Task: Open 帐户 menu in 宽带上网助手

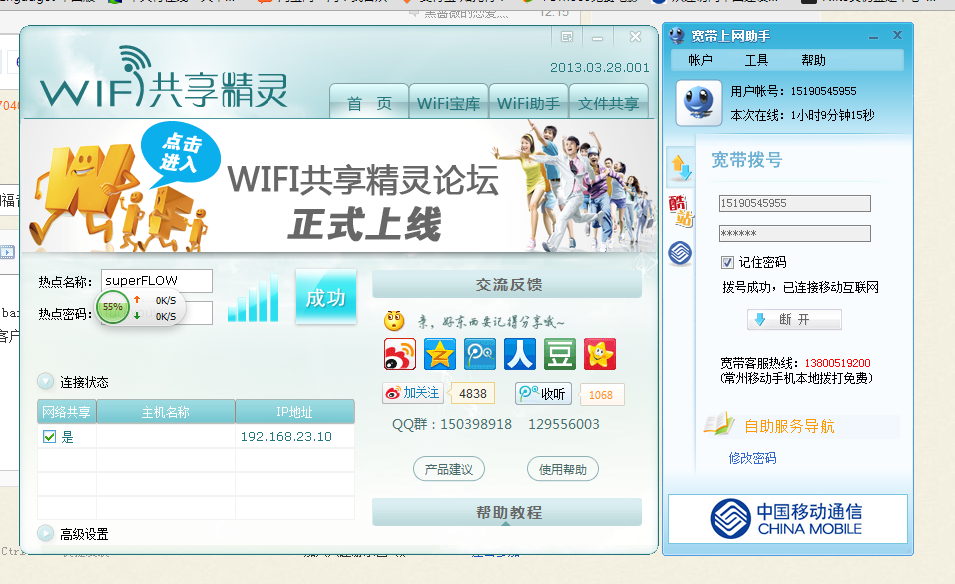Action: coord(700,60)
